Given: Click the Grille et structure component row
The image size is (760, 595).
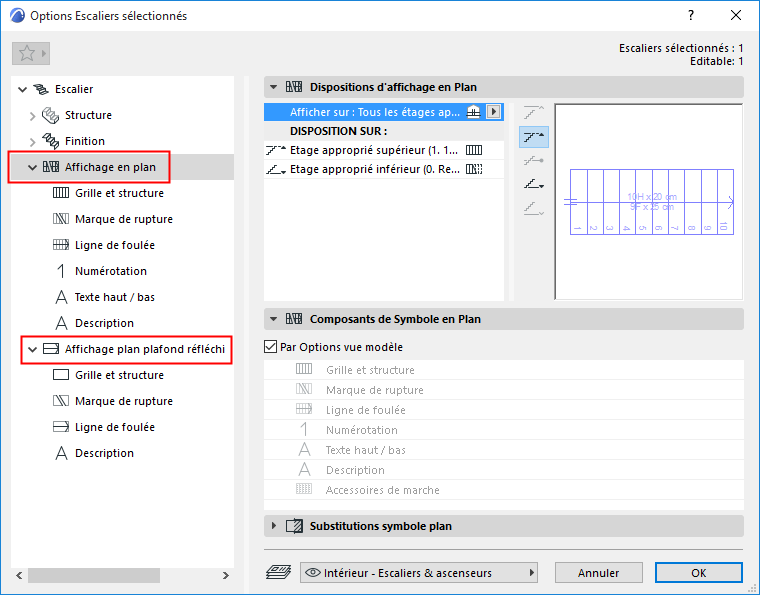Looking at the screenshot, I should coord(504,370).
